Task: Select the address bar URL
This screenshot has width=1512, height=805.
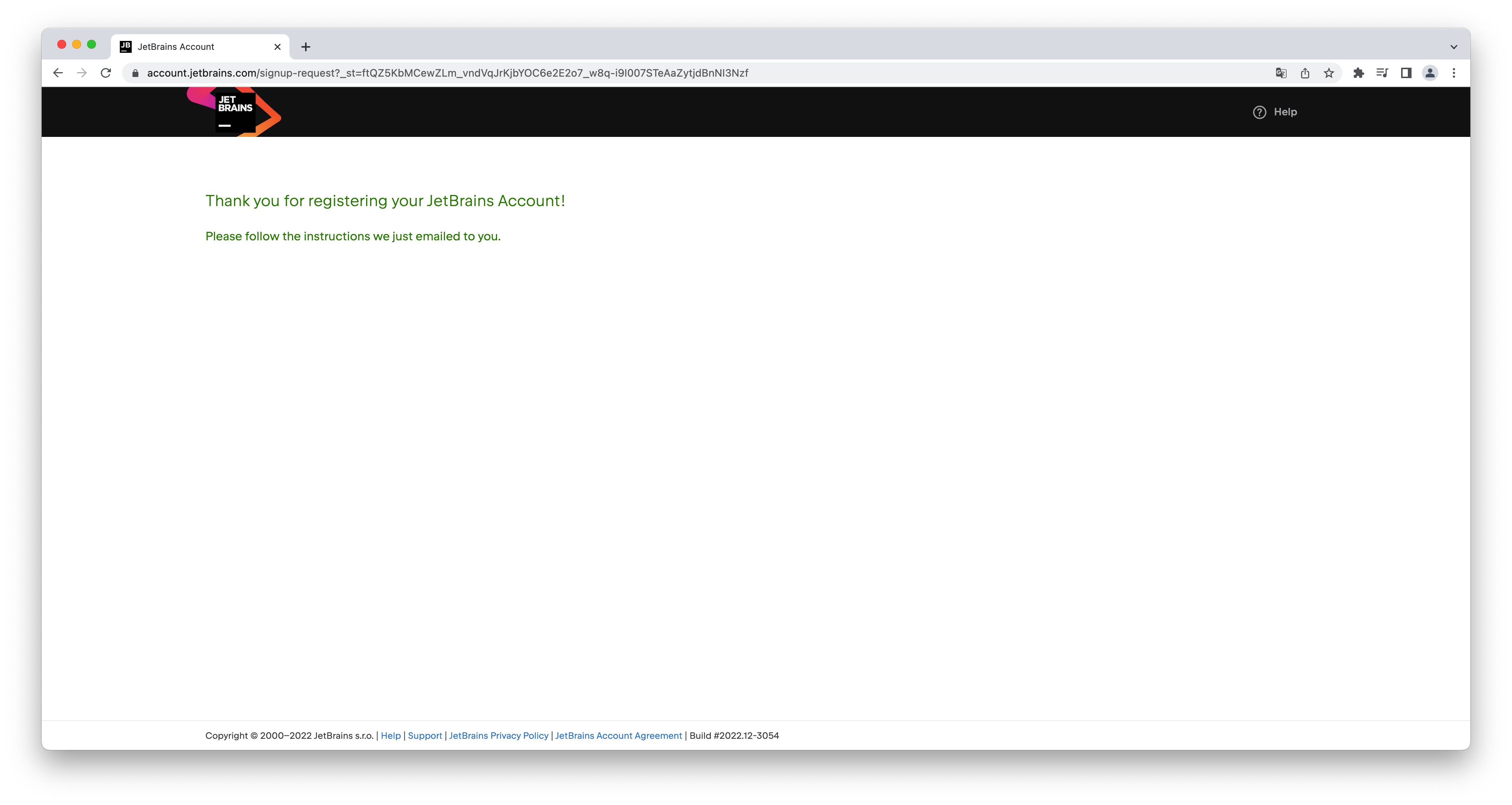Action: pos(447,73)
